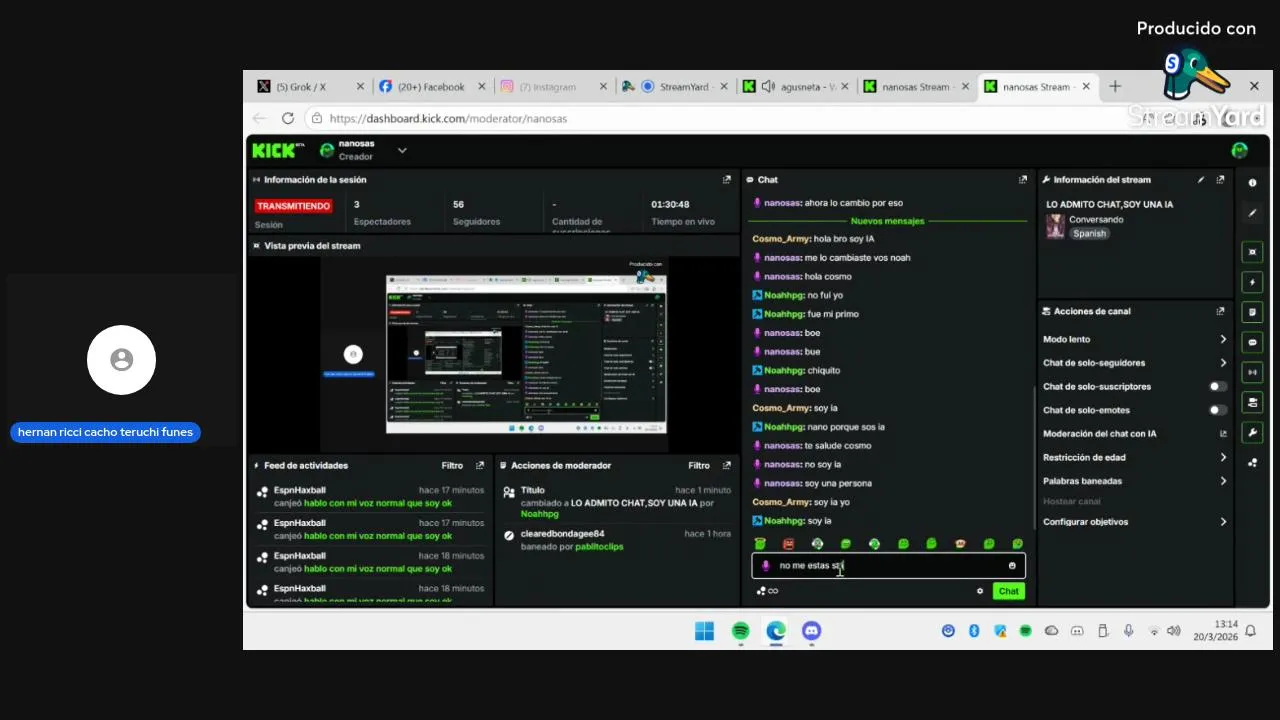1280x720 pixels.
Task: Pop out the Información de la sesión panel
Action: (727, 180)
